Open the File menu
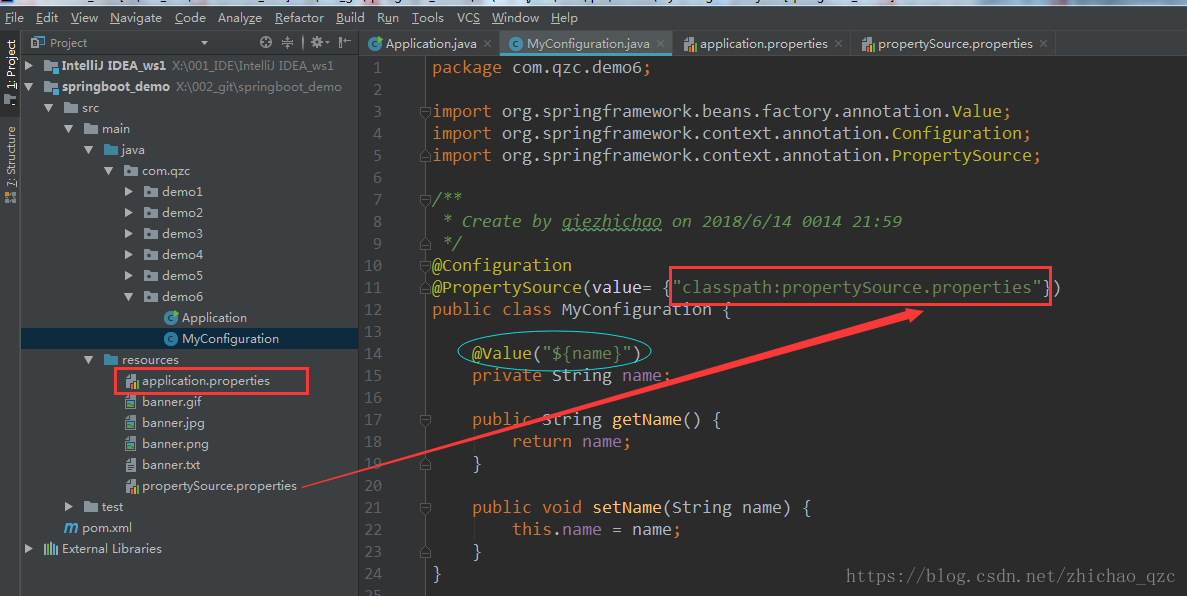The height and width of the screenshot is (596, 1187). coord(14,17)
